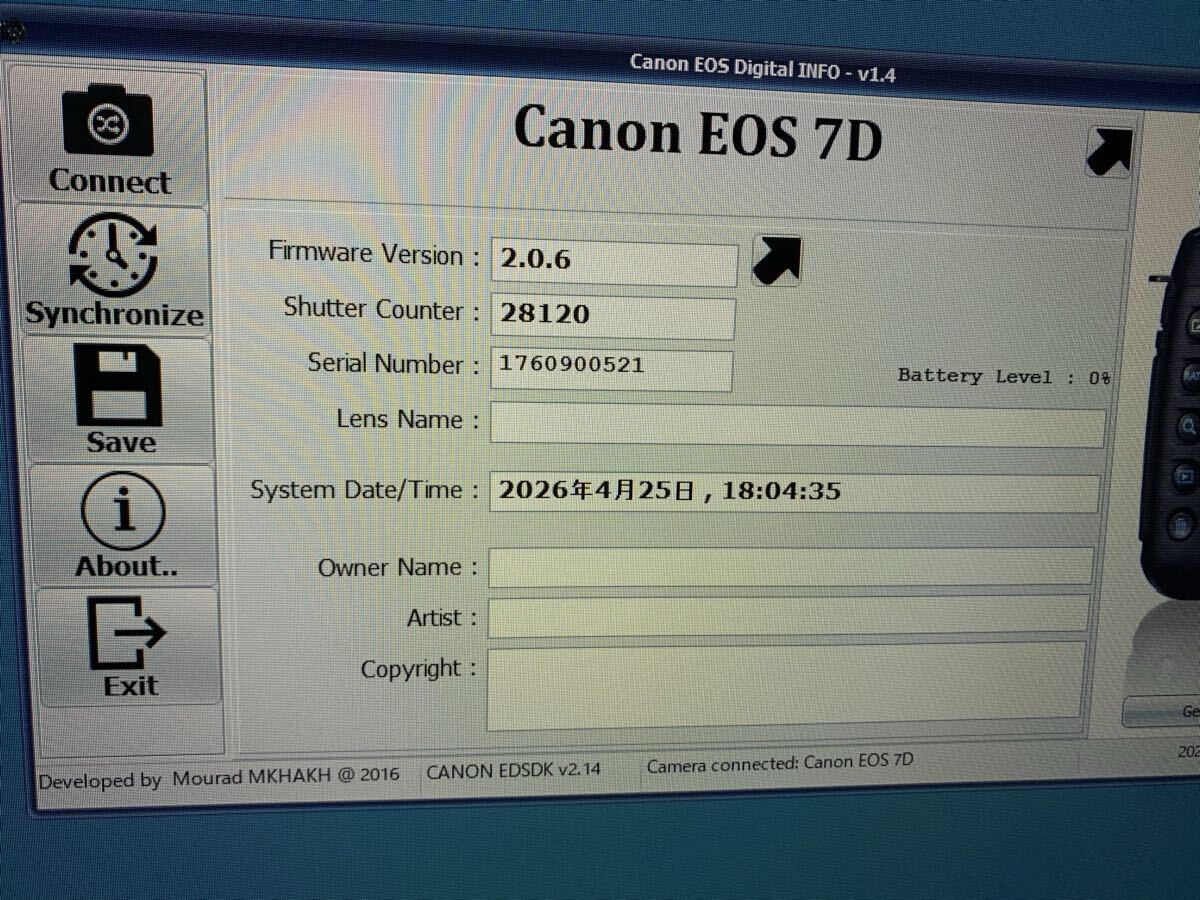Open the About info icon
1200x900 pixels.
click(x=123, y=512)
